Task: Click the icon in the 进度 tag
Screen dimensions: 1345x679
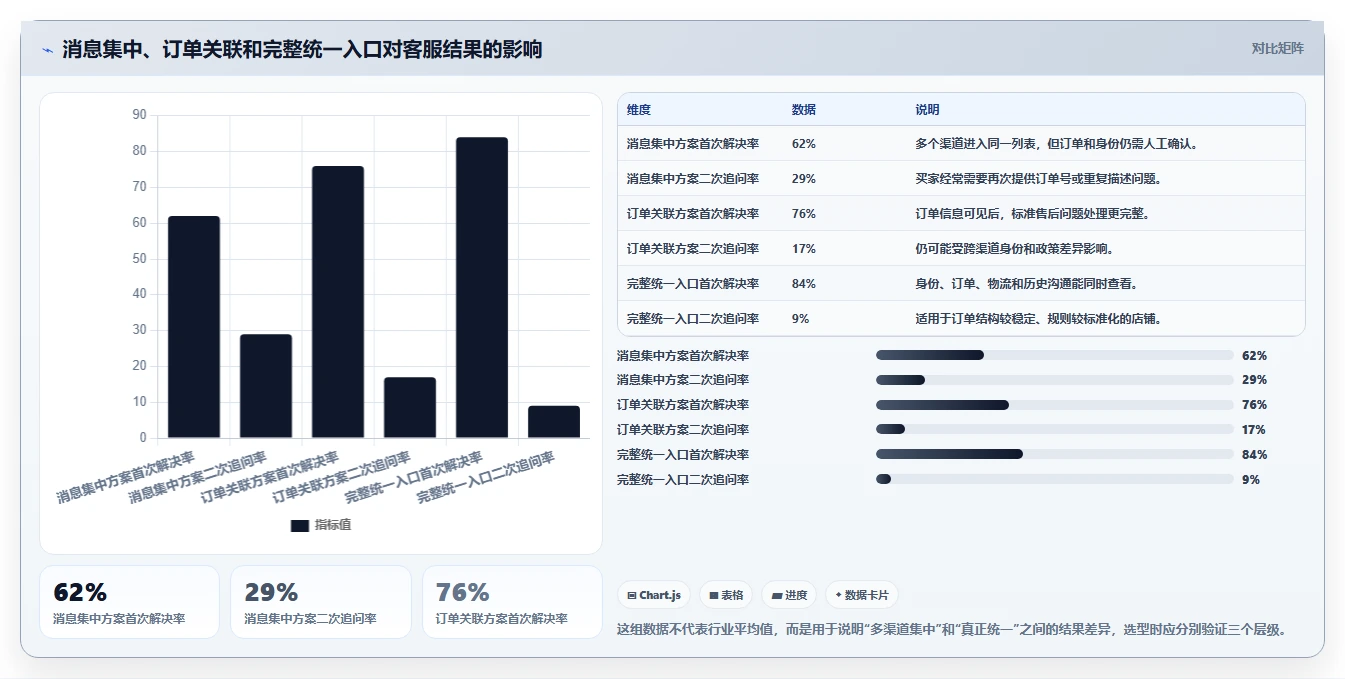Action: (x=776, y=595)
